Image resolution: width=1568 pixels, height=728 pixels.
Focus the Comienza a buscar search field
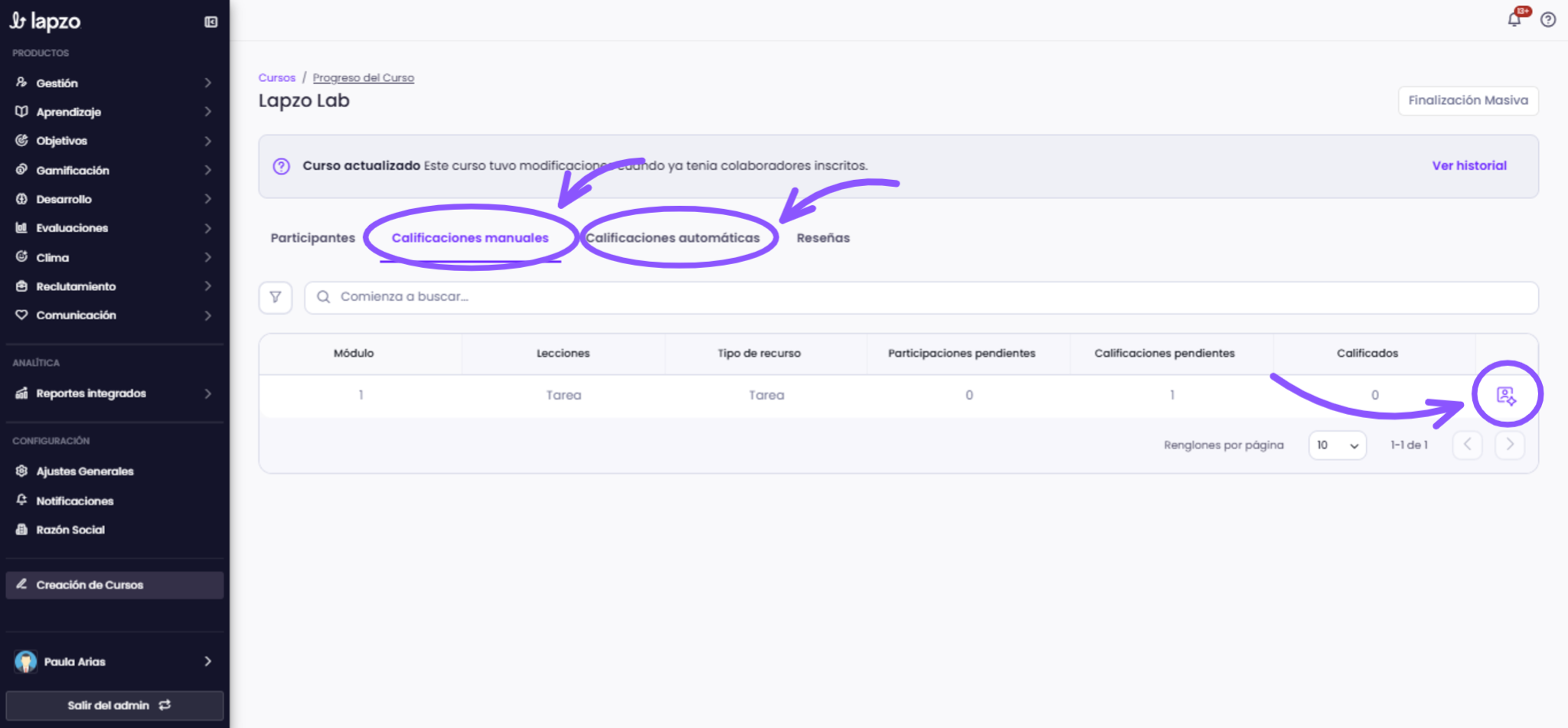[x=921, y=297]
